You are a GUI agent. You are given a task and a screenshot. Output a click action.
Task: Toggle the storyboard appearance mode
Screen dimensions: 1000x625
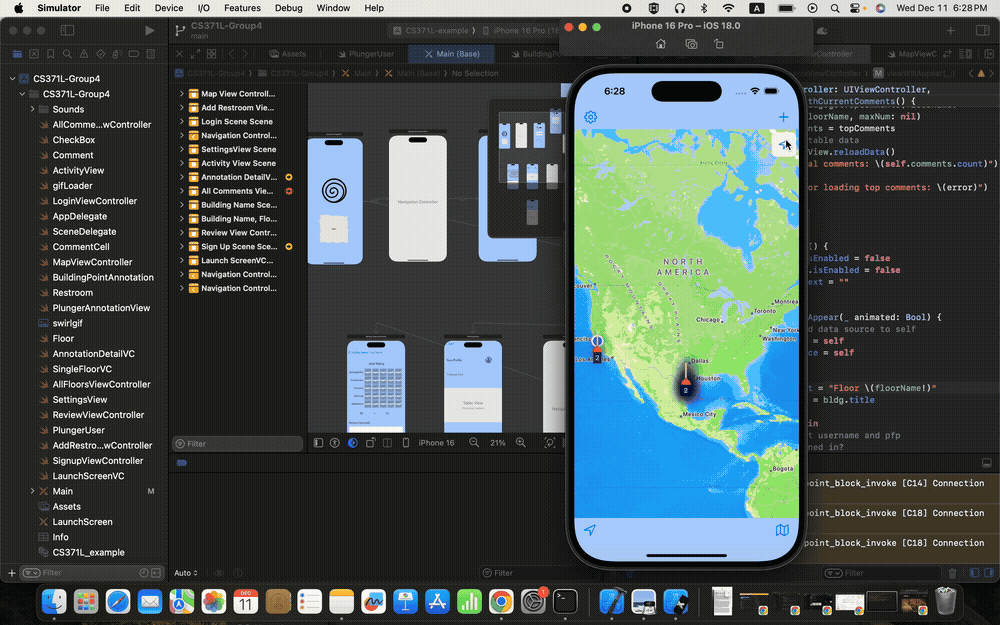[x=353, y=443]
